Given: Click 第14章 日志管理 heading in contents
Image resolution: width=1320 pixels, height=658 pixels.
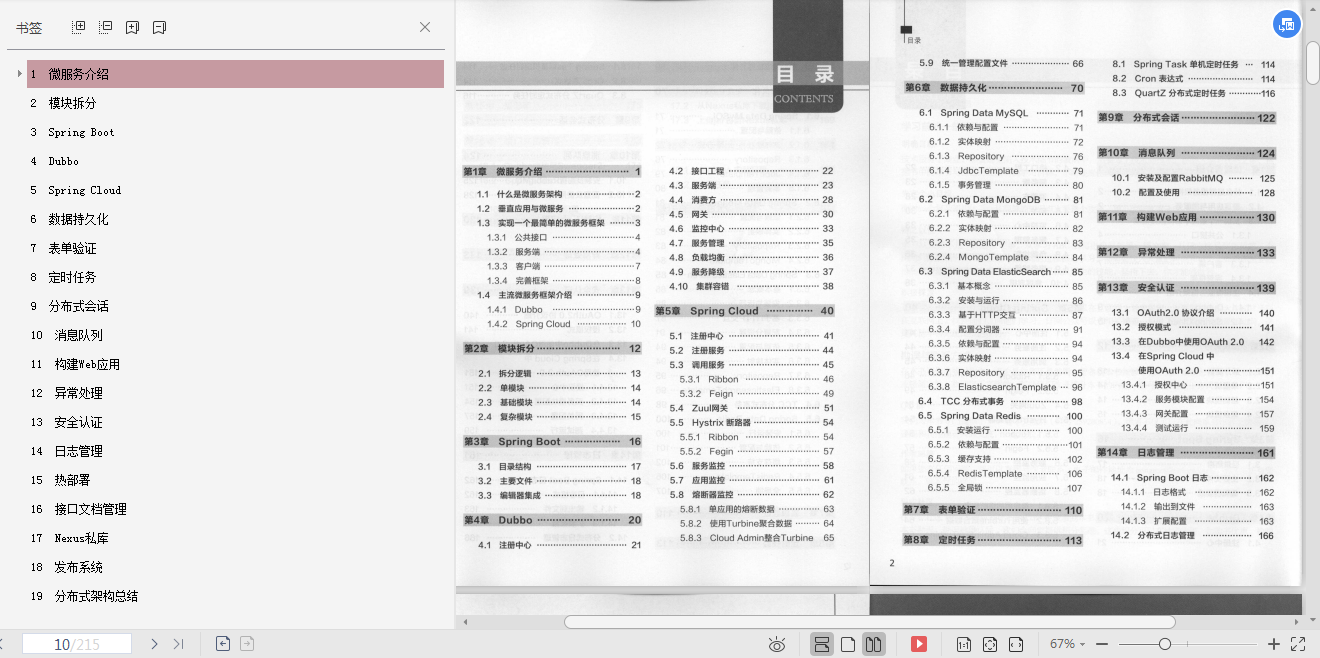Looking at the screenshot, I should 1187,453.
